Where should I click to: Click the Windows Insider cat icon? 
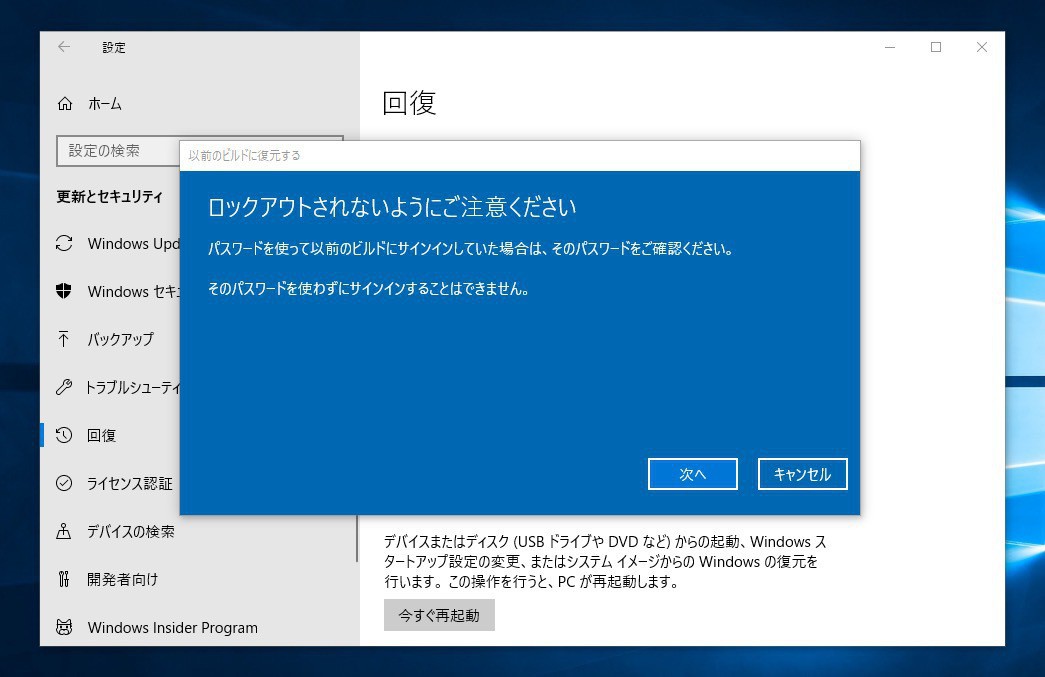click(x=64, y=627)
